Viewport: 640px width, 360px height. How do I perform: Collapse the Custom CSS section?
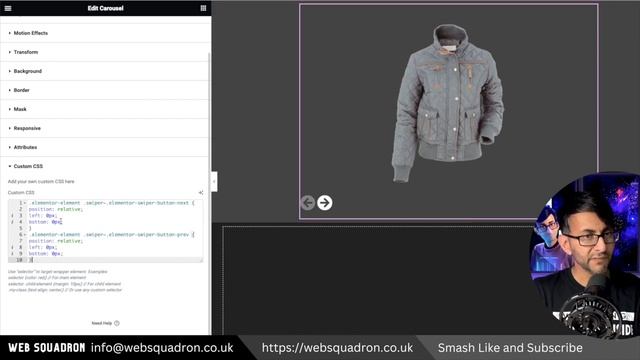104,167
